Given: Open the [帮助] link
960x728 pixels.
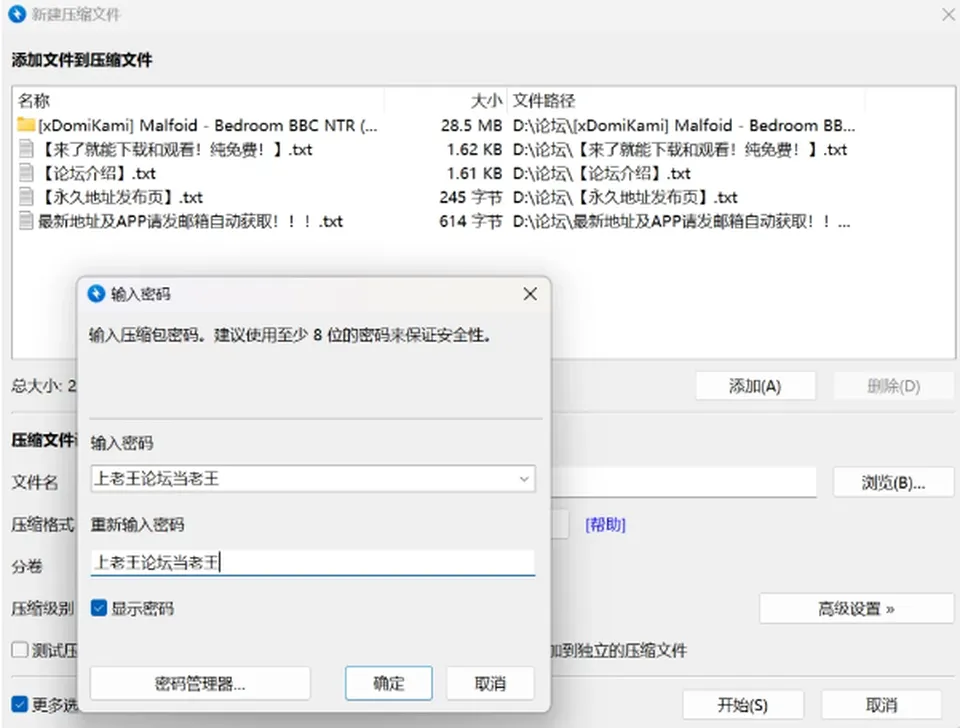Looking at the screenshot, I should pyautogui.click(x=606, y=525).
